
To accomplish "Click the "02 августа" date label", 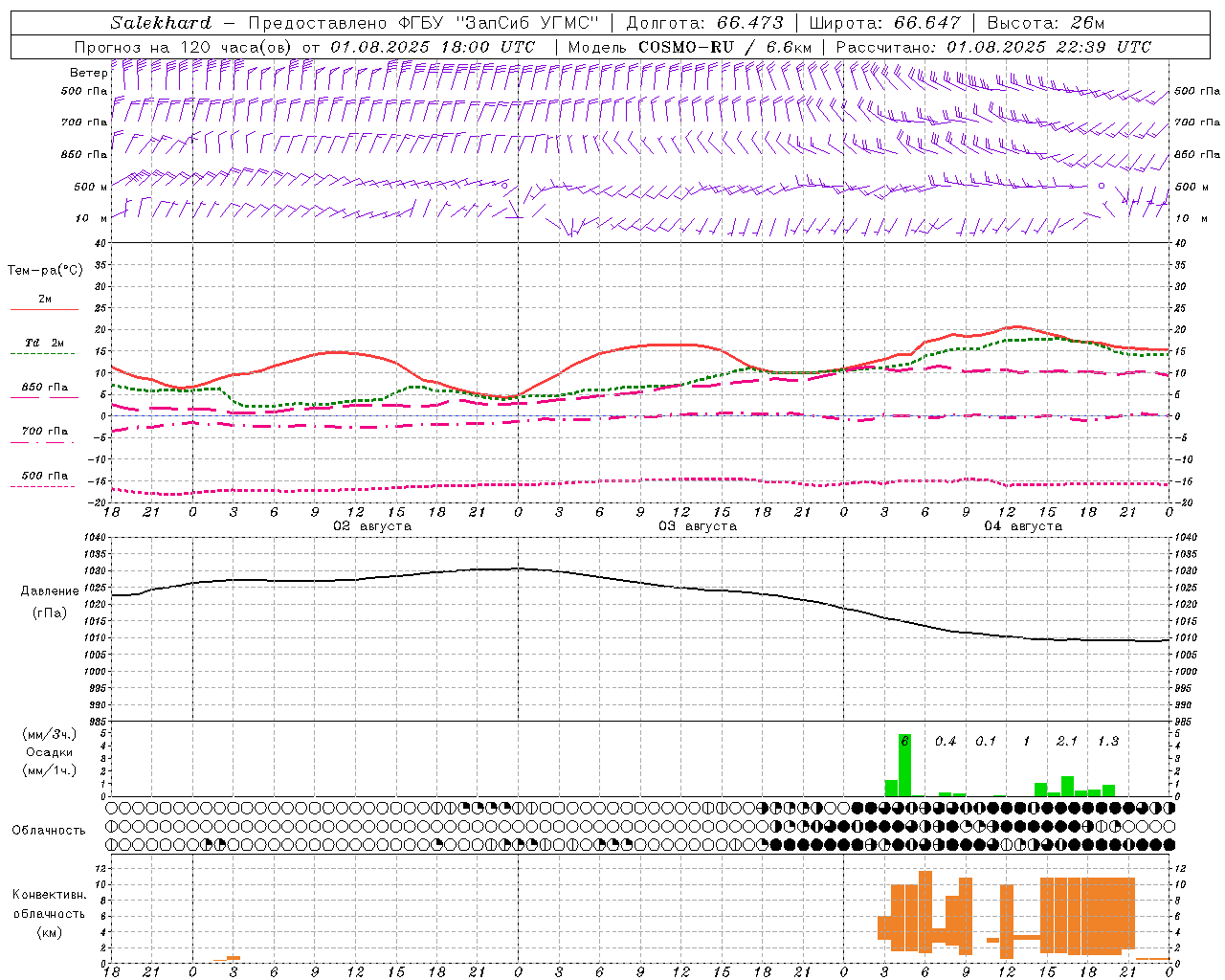I will click(x=372, y=526).
